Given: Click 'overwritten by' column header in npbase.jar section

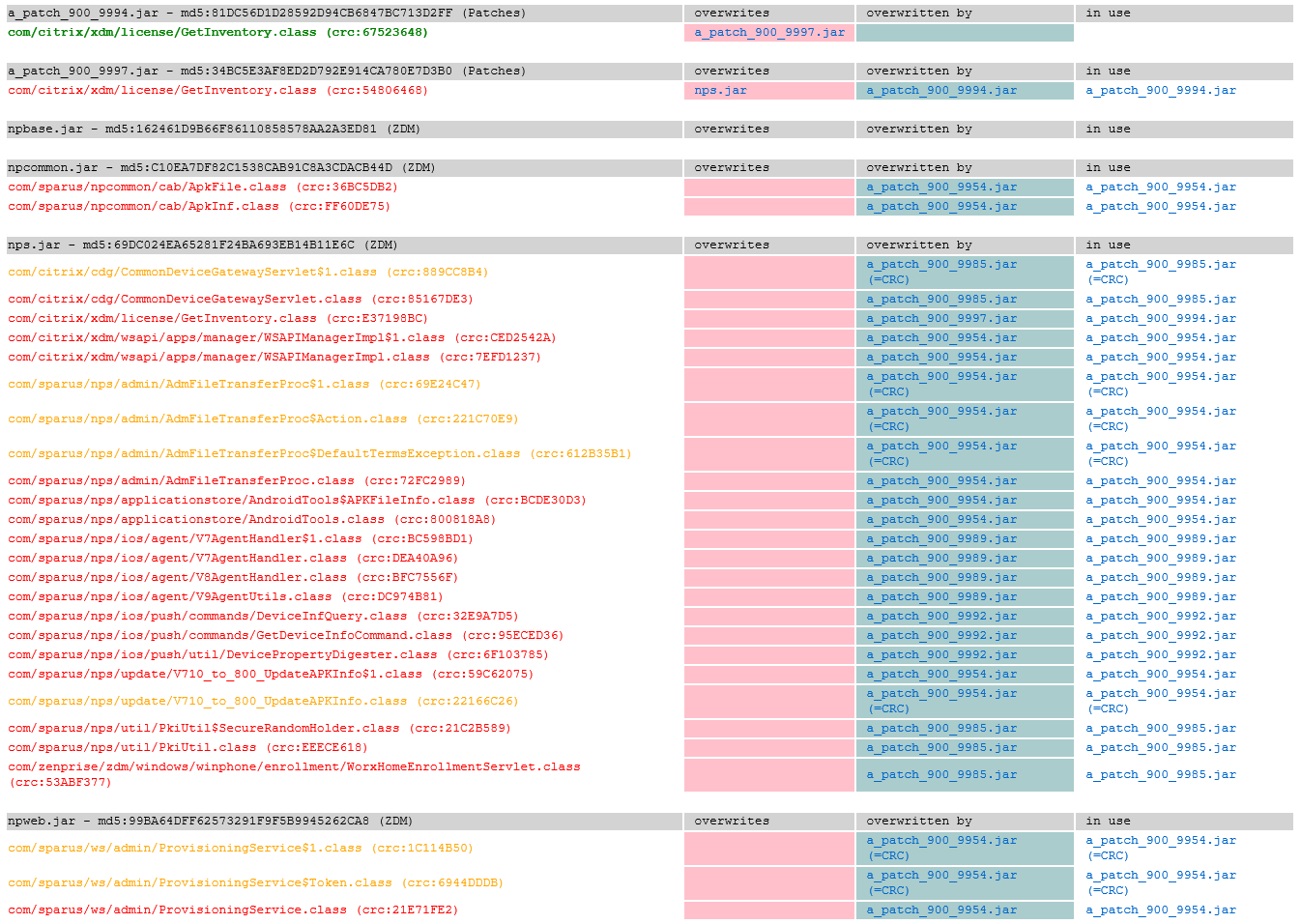Looking at the screenshot, I should 918,129.
